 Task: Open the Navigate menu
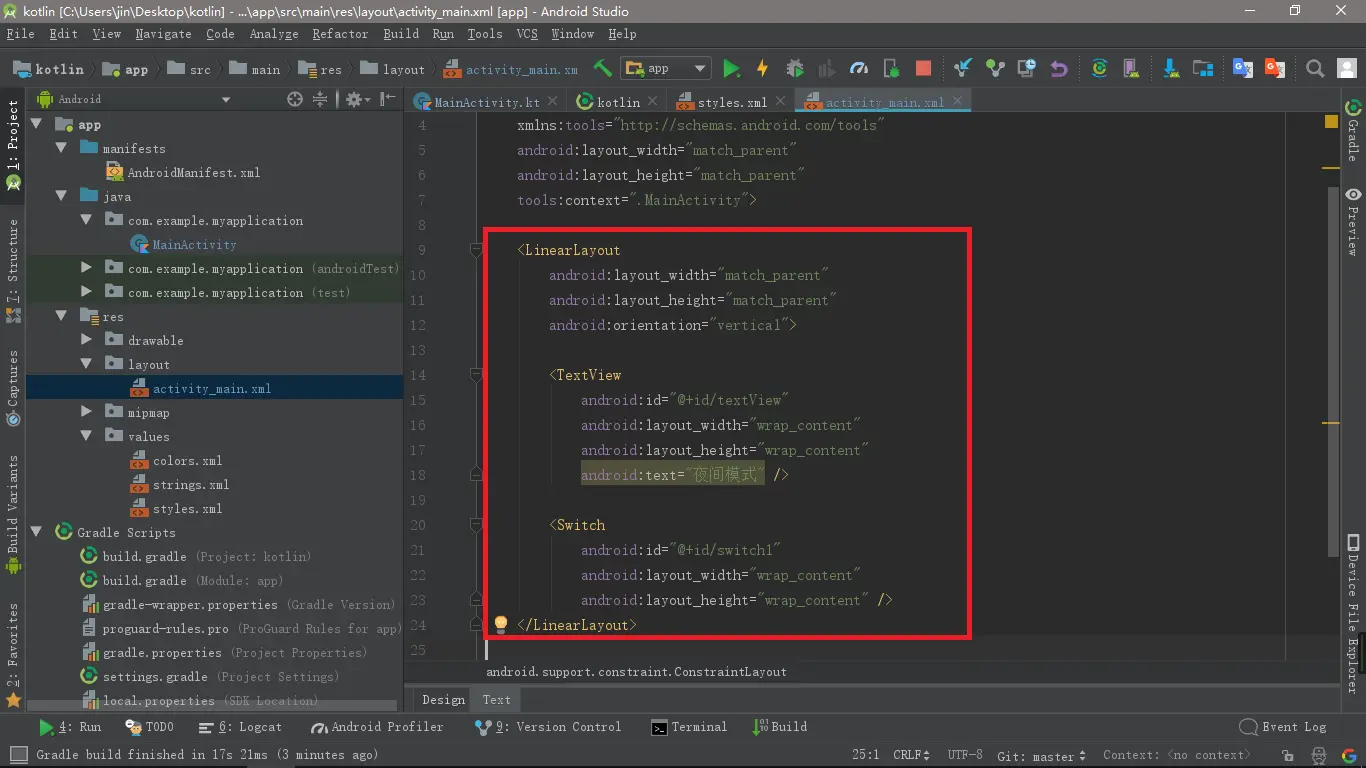[x=163, y=33]
